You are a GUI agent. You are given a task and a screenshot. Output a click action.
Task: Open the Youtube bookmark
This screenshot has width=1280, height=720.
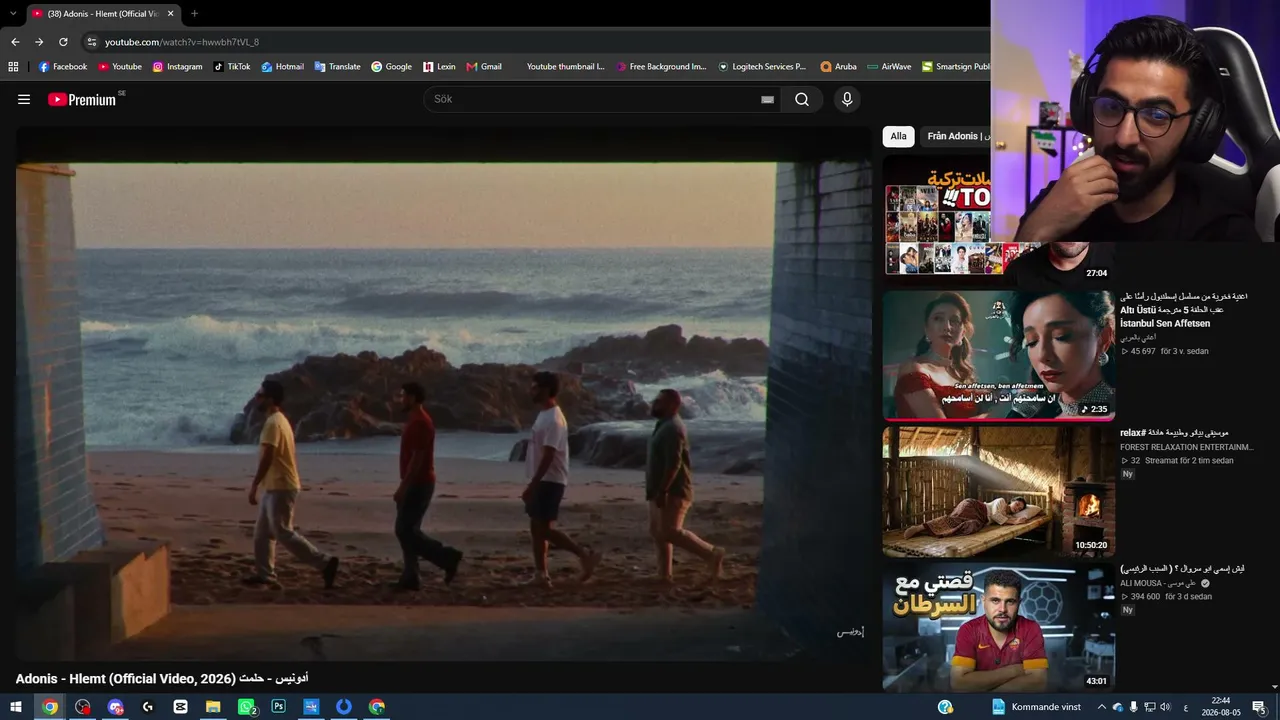point(119,67)
